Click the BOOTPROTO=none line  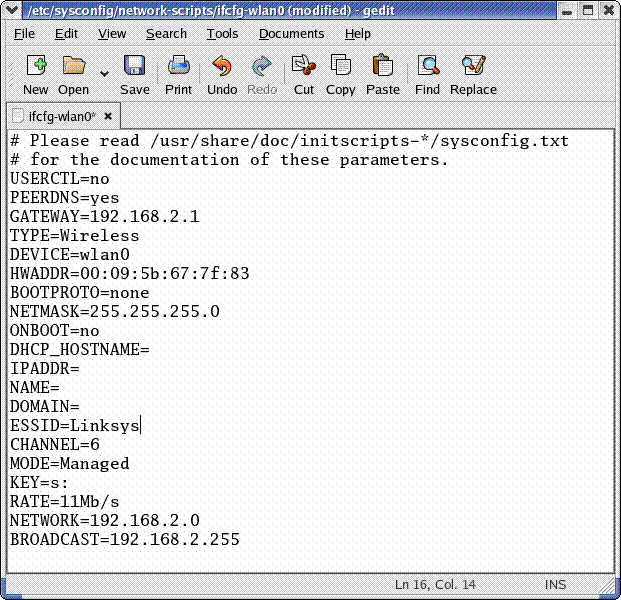80,293
